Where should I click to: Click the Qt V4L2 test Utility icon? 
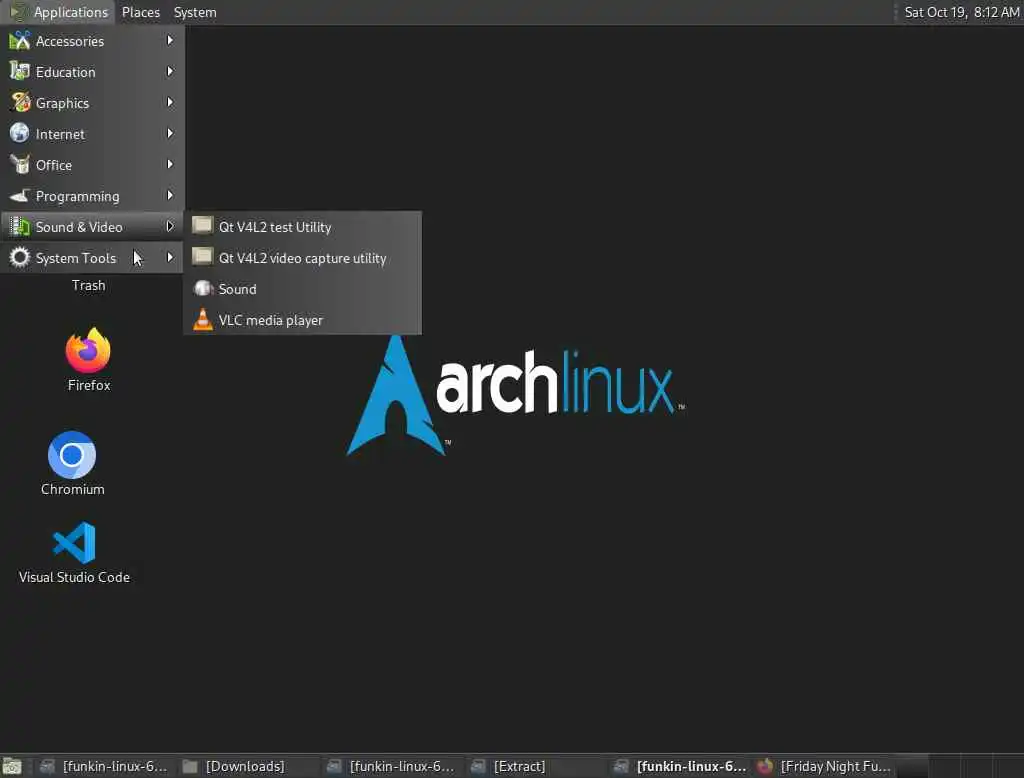pyautogui.click(x=202, y=226)
